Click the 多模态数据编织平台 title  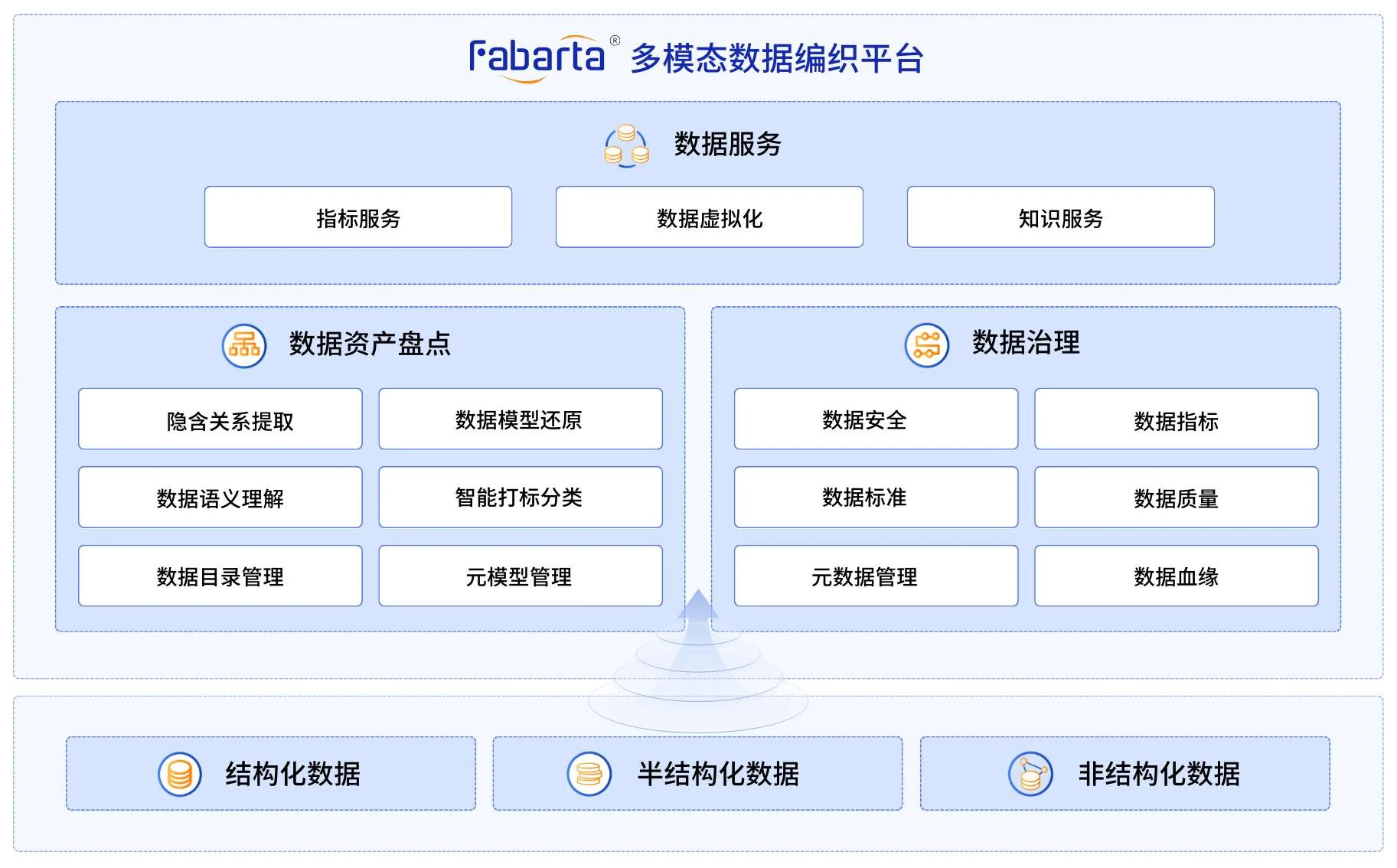pos(778,59)
